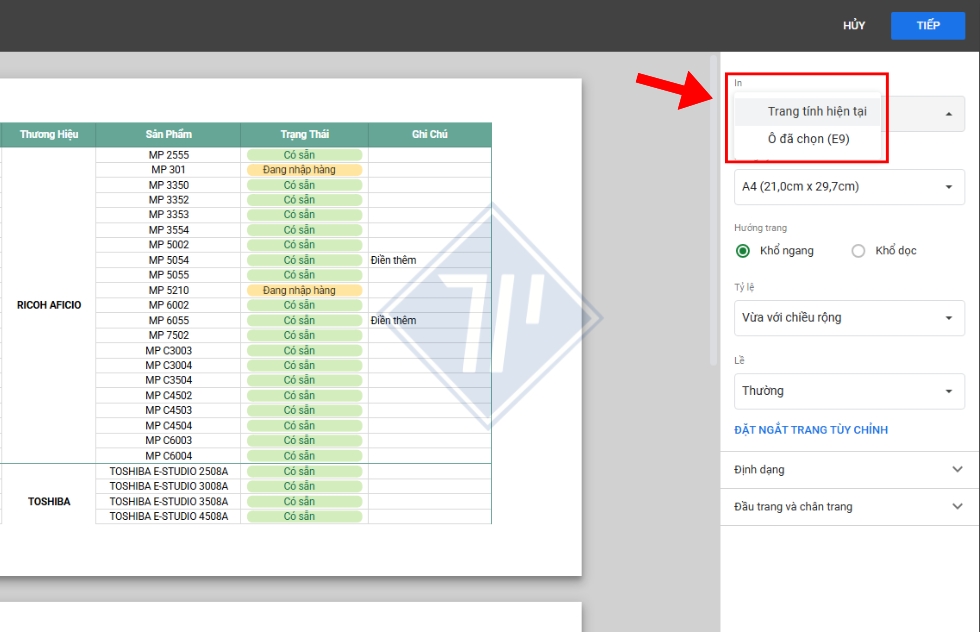Open the "Vừa với chiều rộng" scale dropdown
Image resolution: width=980 pixels, height=632 pixels.
[848, 318]
